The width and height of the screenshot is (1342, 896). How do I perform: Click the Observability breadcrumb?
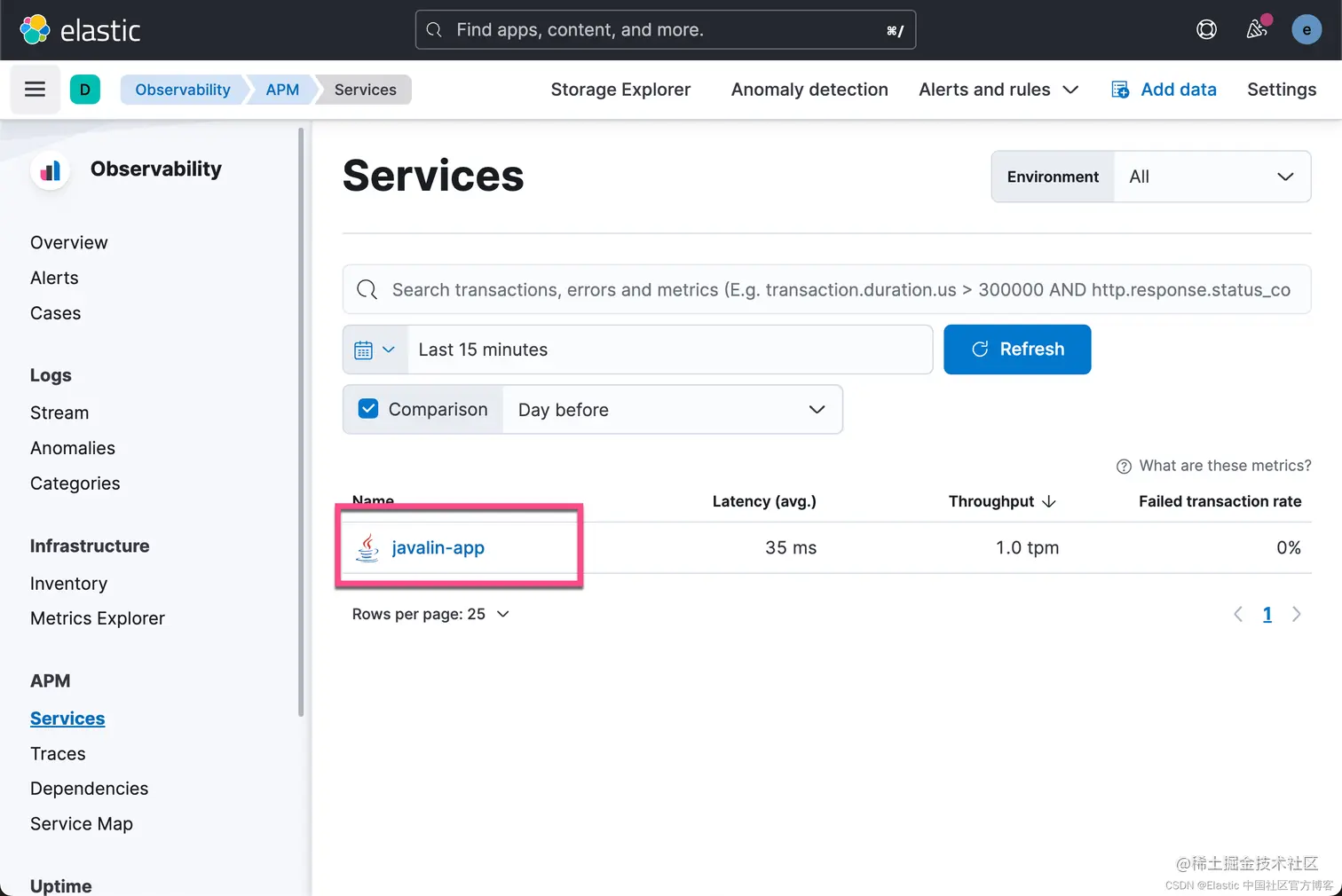[x=182, y=90]
